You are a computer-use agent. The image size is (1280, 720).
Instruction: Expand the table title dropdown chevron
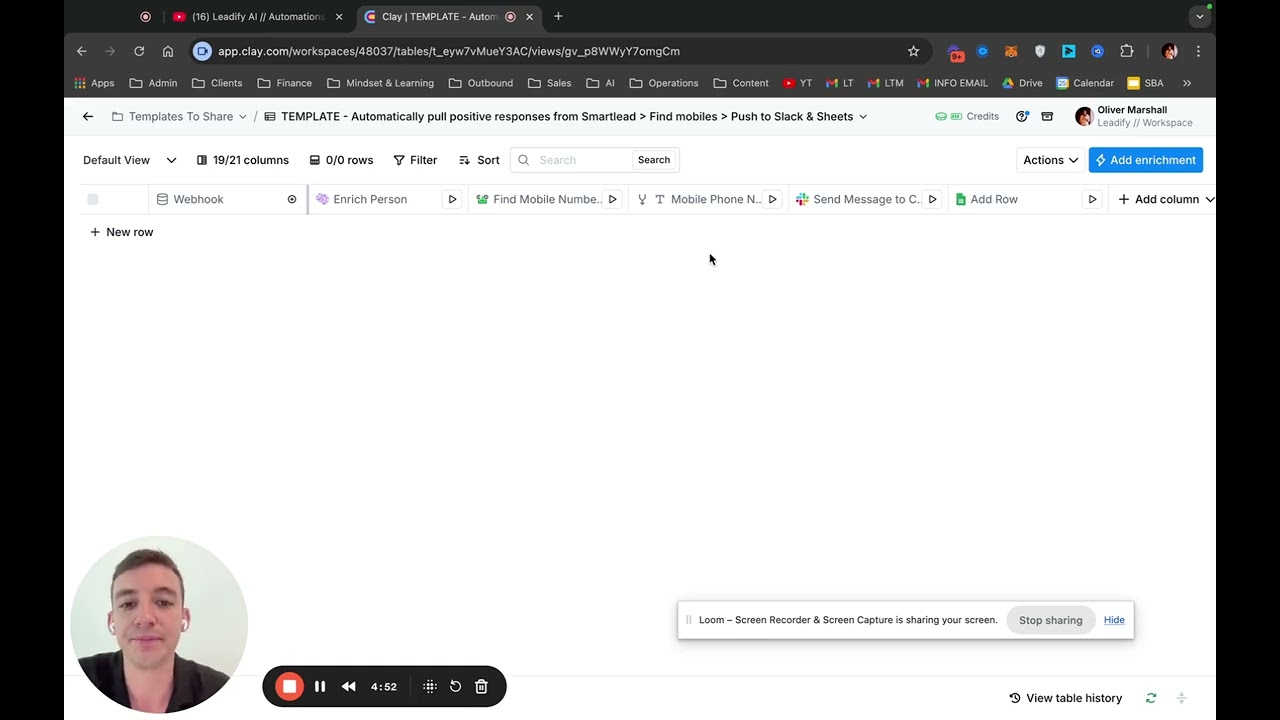tap(863, 117)
